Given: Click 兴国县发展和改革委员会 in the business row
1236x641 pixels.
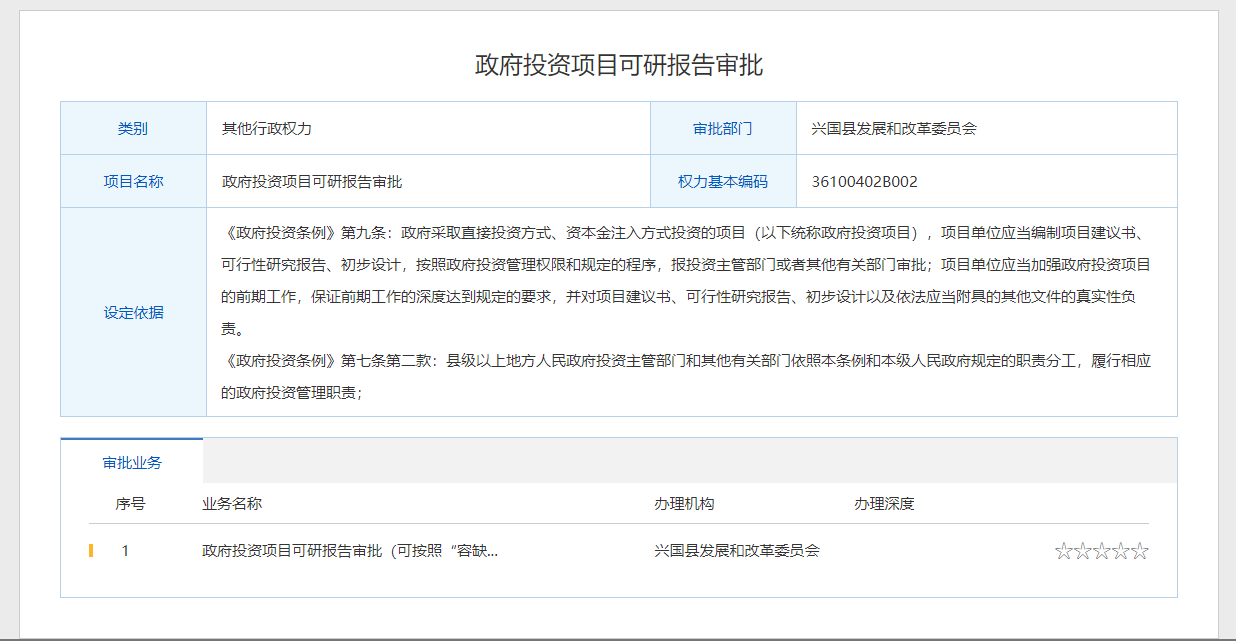Looking at the screenshot, I should point(737,551).
